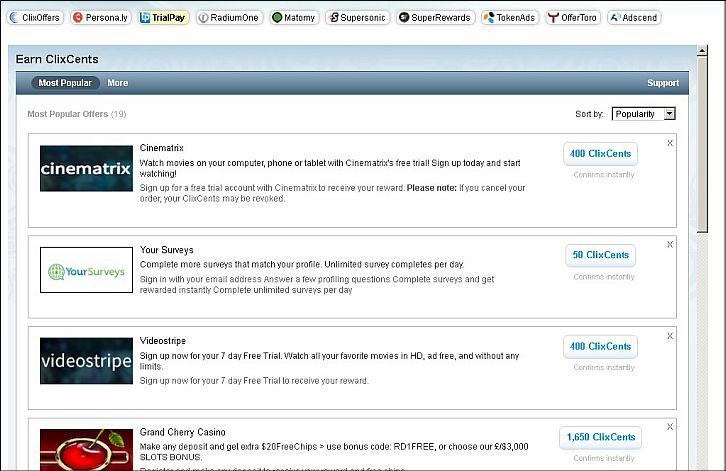Open the More offers section
The height and width of the screenshot is (471, 726).
point(118,83)
